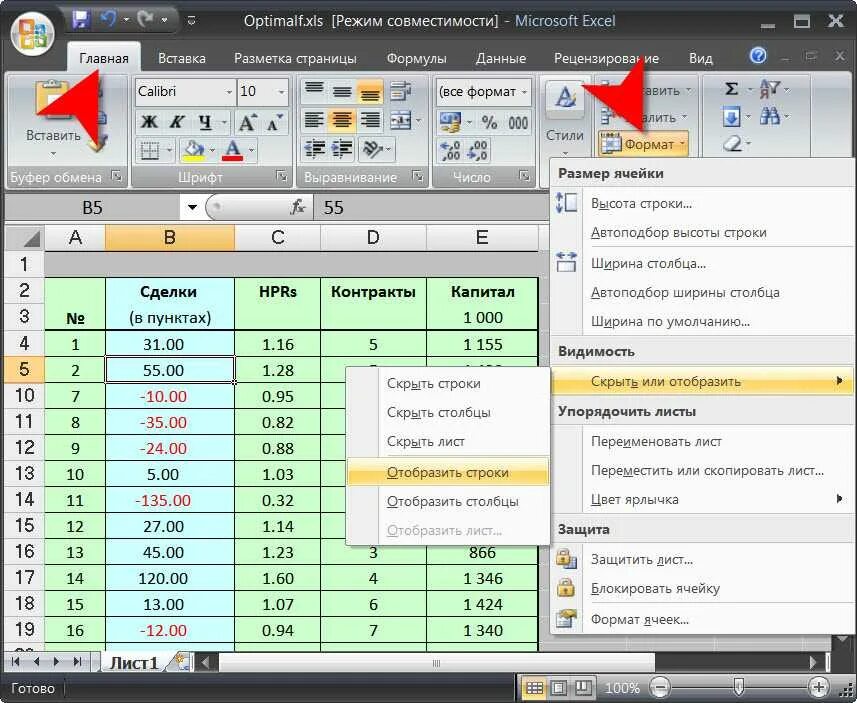Screen dimensions: 857x703
Task: Switch to the Данные tab
Action: 501,58
